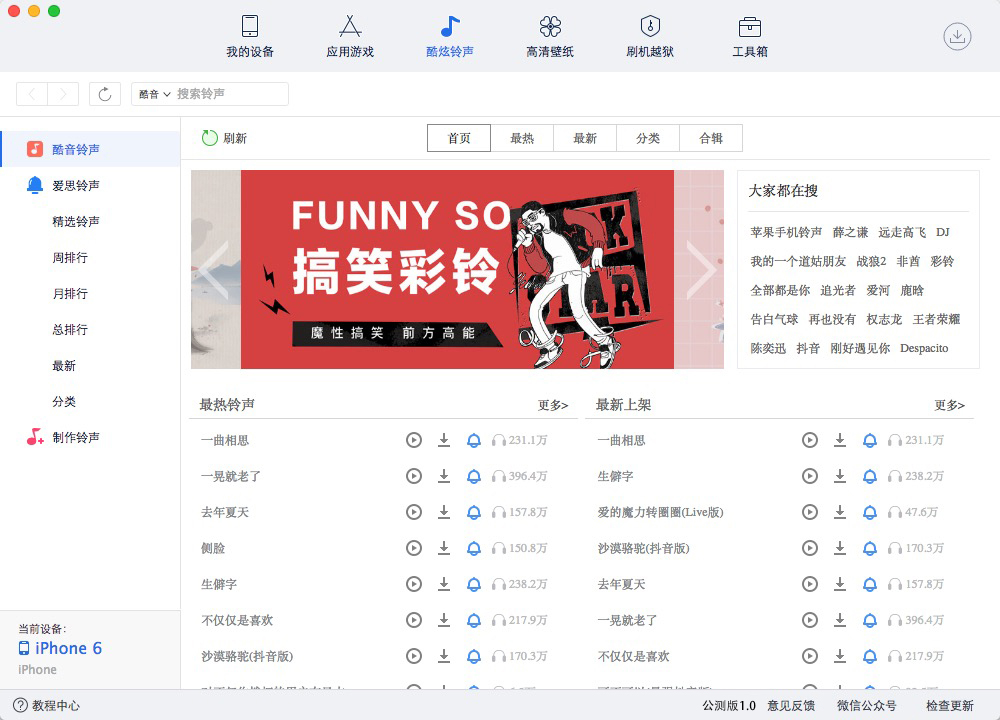Enter the 刷机越狱 section

[648, 35]
